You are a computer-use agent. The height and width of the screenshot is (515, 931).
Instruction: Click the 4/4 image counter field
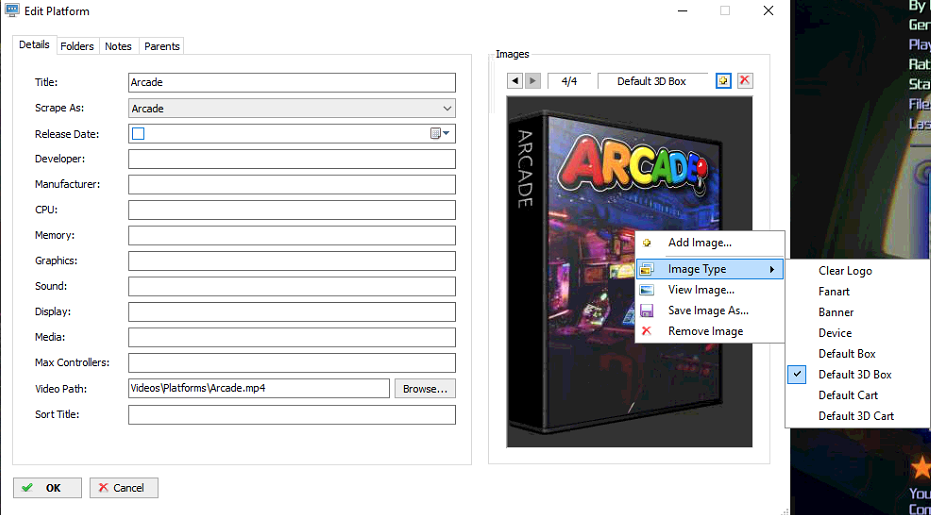click(x=569, y=81)
